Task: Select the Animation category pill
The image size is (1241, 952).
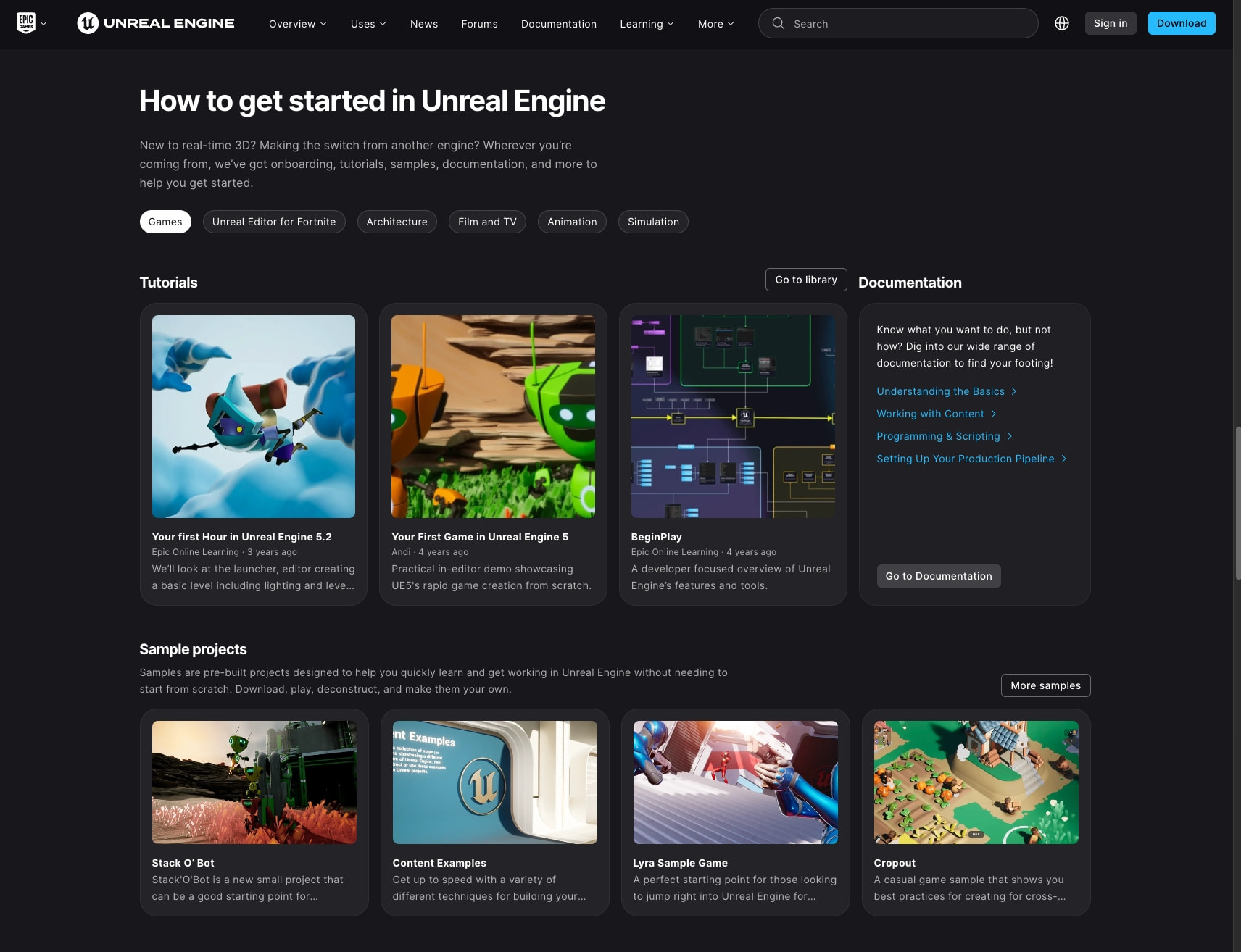Action: click(x=572, y=222)
